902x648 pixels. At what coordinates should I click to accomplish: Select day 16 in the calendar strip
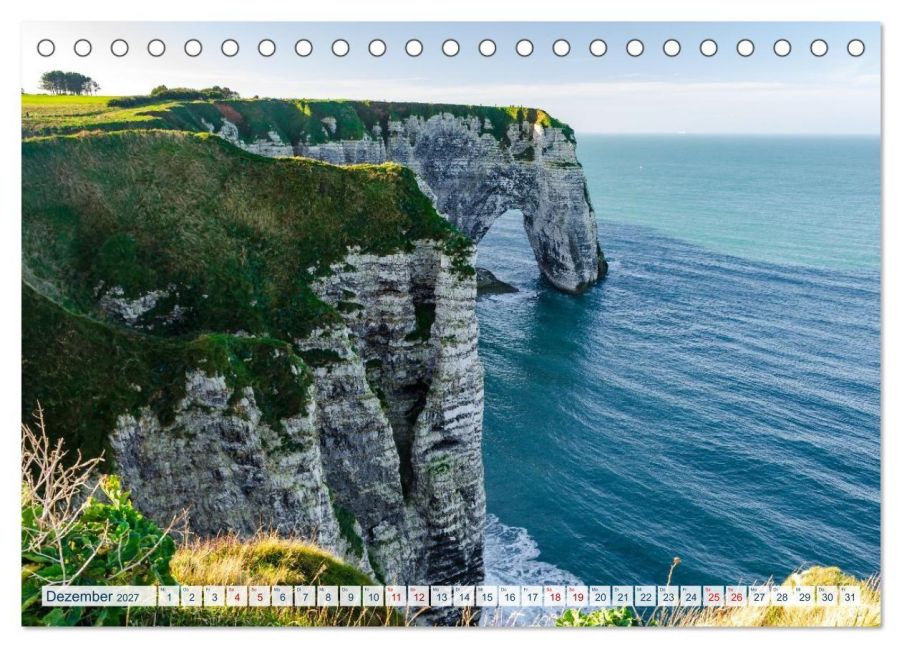point(510,597)
